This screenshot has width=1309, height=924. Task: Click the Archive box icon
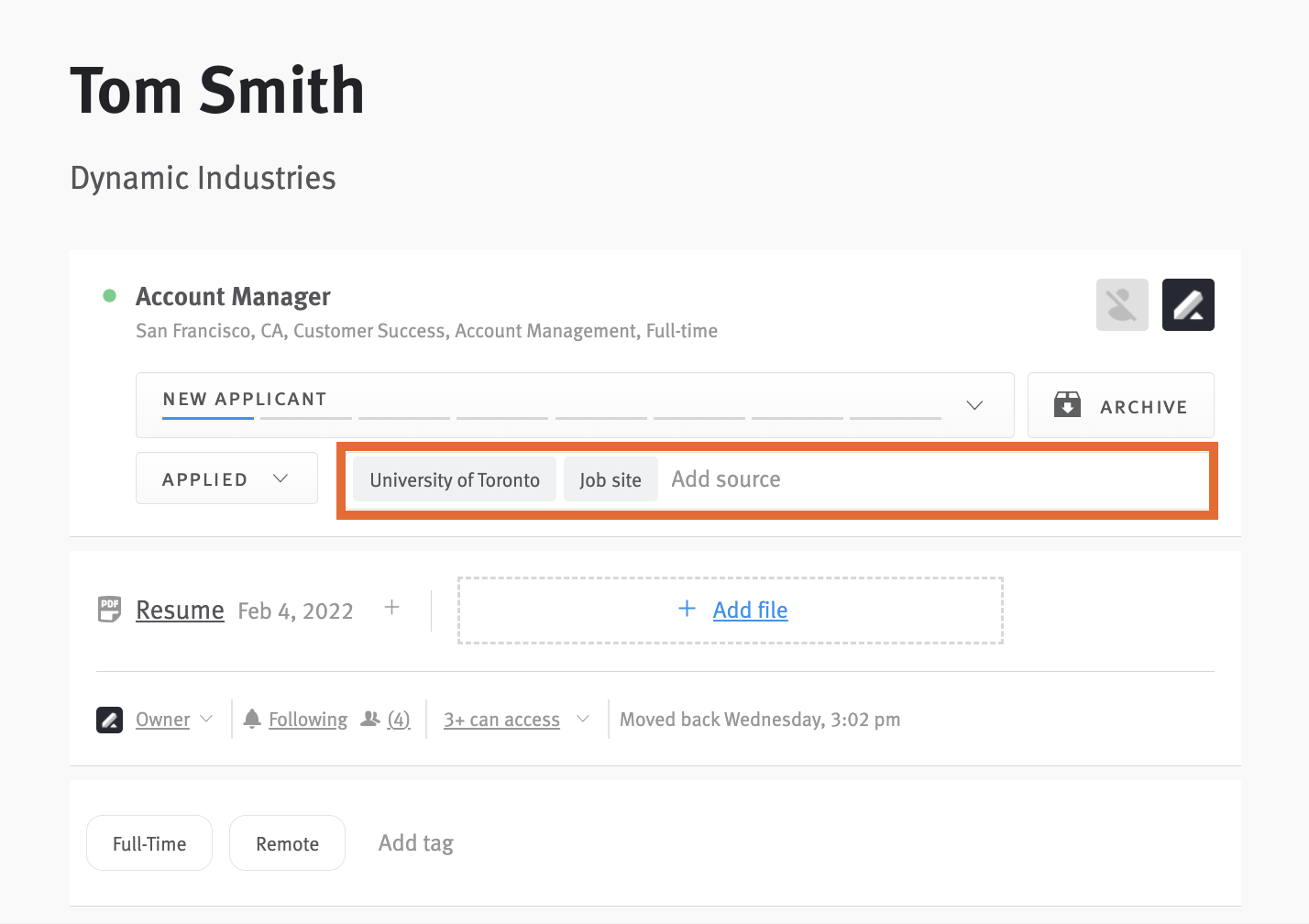[1067, 404]
